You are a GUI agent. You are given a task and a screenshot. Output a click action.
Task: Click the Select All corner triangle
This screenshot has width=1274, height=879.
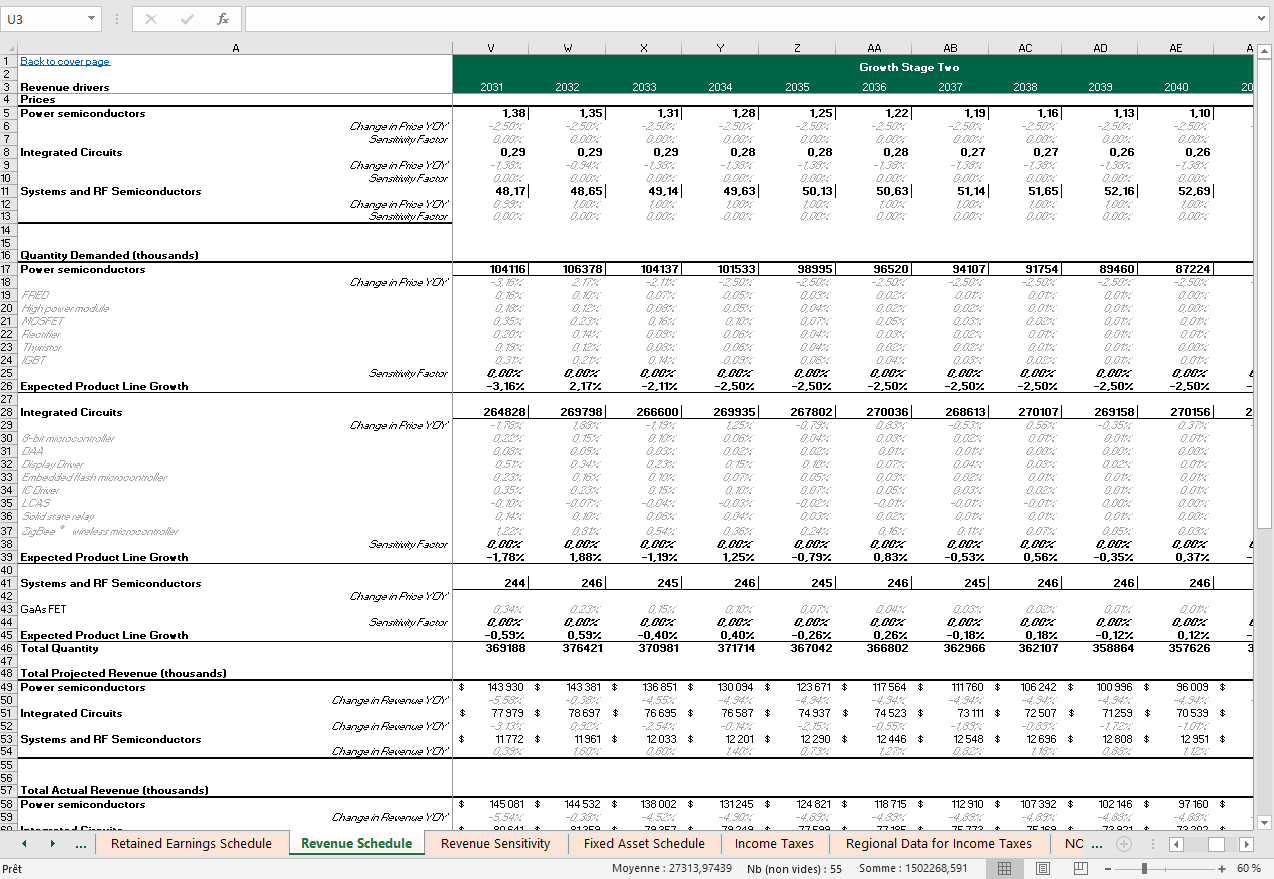[9, 48]
